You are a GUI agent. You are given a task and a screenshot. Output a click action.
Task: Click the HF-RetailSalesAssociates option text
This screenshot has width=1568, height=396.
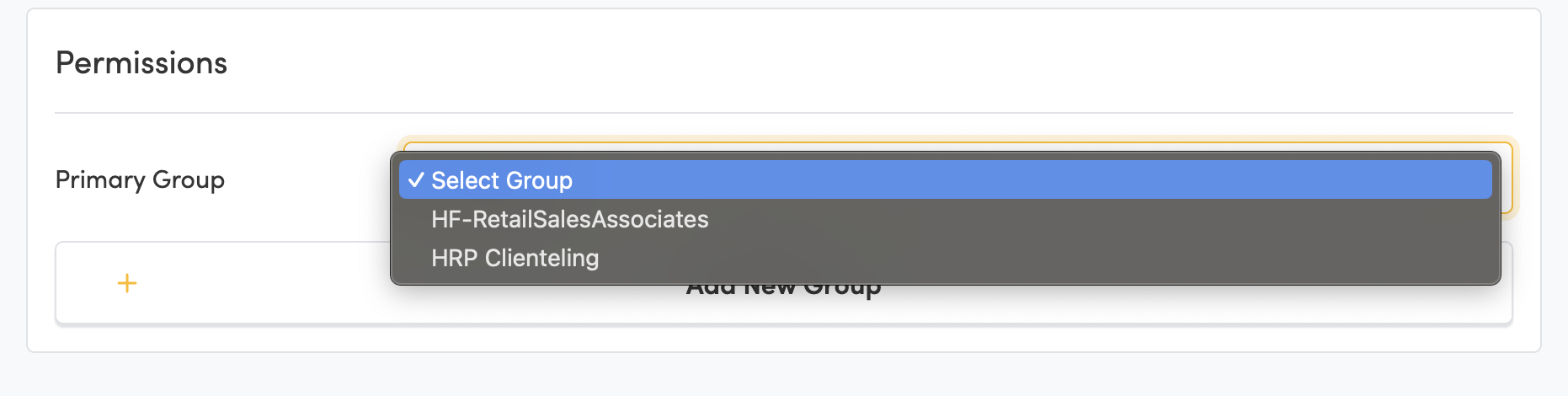569,219
